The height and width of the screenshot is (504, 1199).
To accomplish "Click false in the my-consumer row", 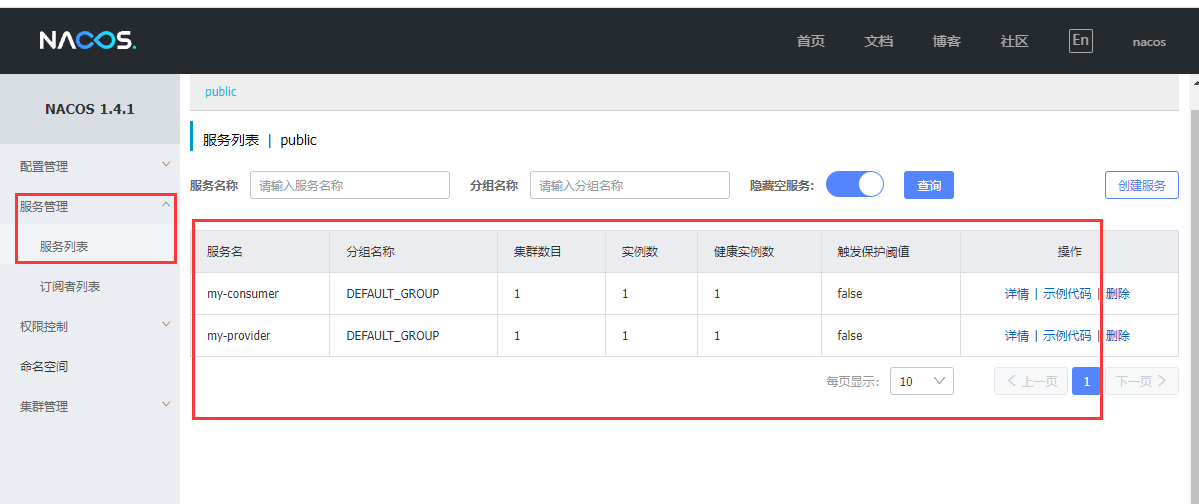I will pyautogui.click(x=850, y=294).
